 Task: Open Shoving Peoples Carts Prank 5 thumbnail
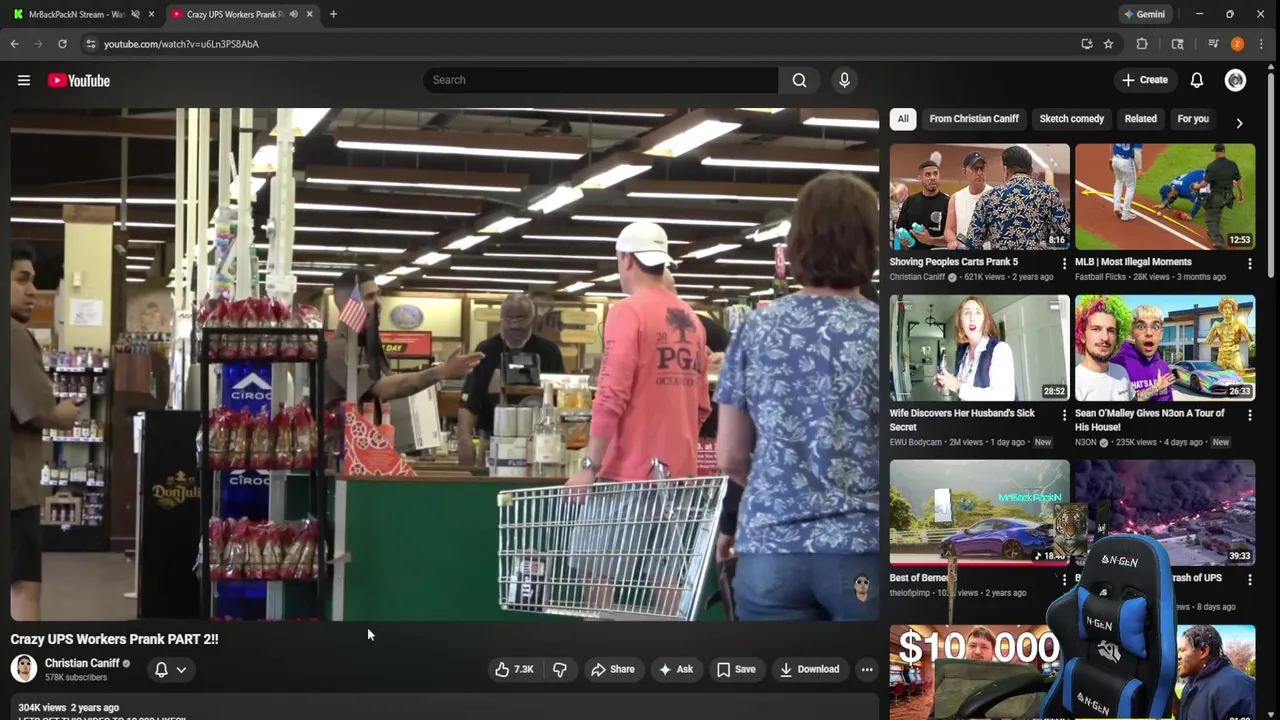click(979, 196)
